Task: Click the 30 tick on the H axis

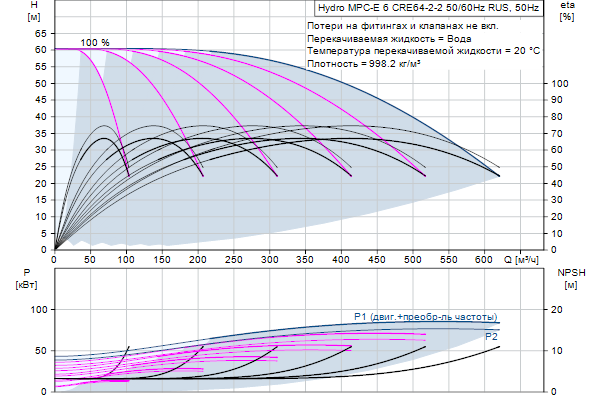Action: click(x=41, y=150)
